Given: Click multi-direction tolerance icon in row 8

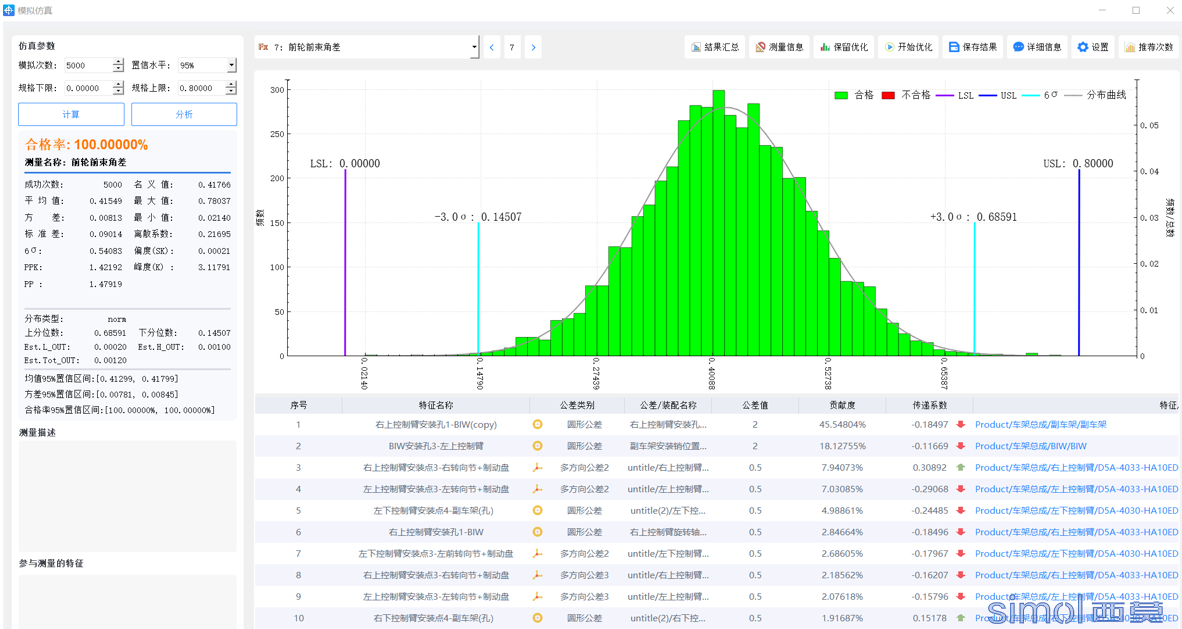Looking at the screenshot, I should tap(537, 575).
